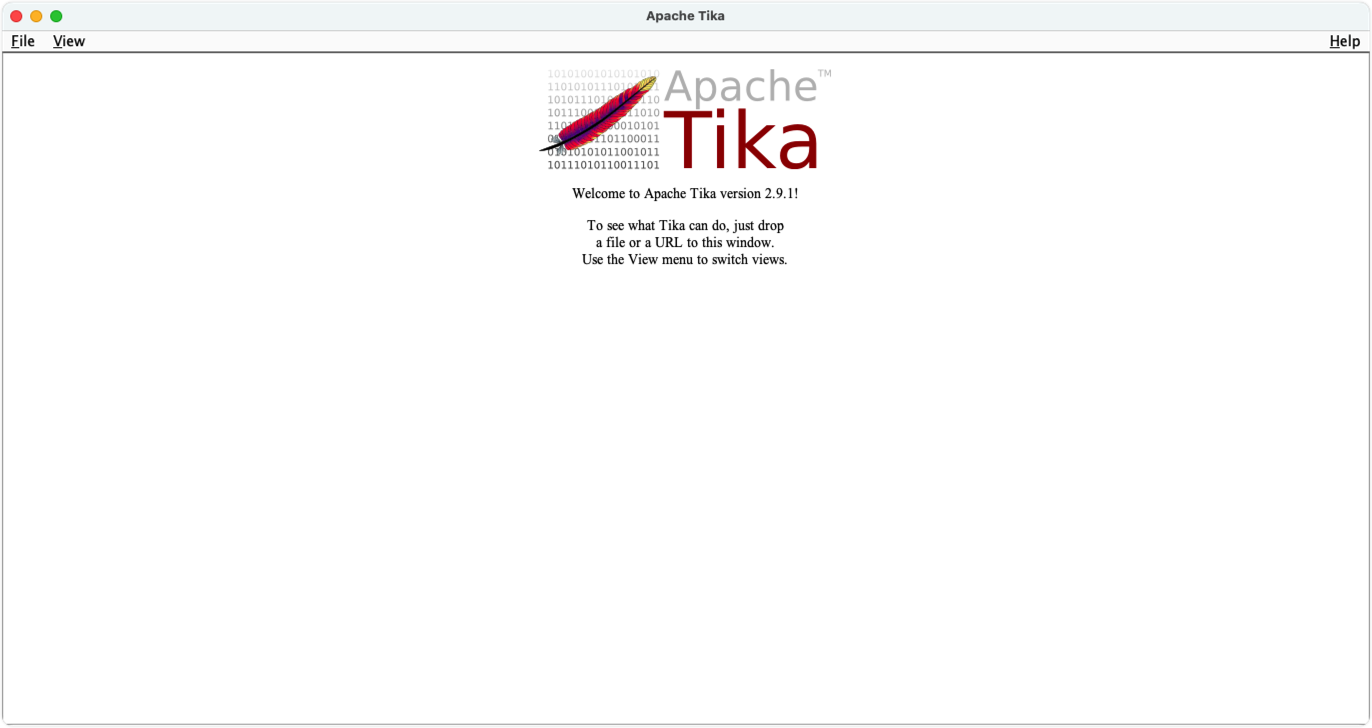Click the Apache Tika title bar text
The image size is (1372, 728).
686,15
